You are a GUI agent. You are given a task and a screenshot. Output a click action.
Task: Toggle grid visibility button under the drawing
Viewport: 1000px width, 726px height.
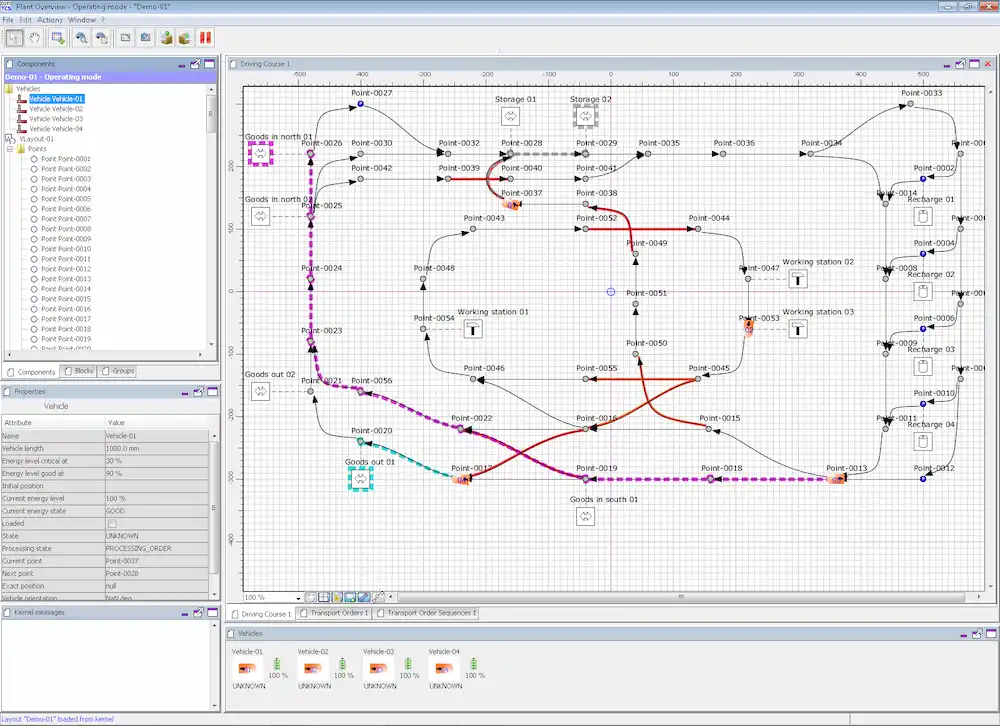pos(324,598)
